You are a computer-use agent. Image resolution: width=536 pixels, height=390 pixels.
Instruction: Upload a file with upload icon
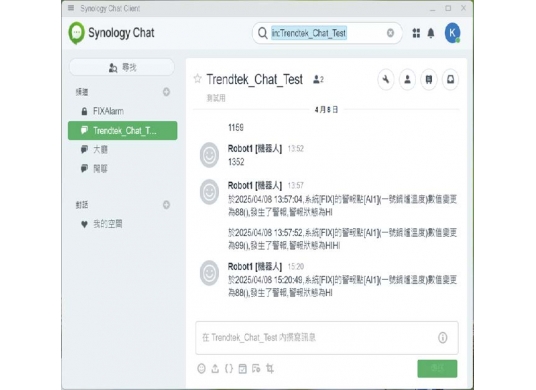click(x=215, y=368)
